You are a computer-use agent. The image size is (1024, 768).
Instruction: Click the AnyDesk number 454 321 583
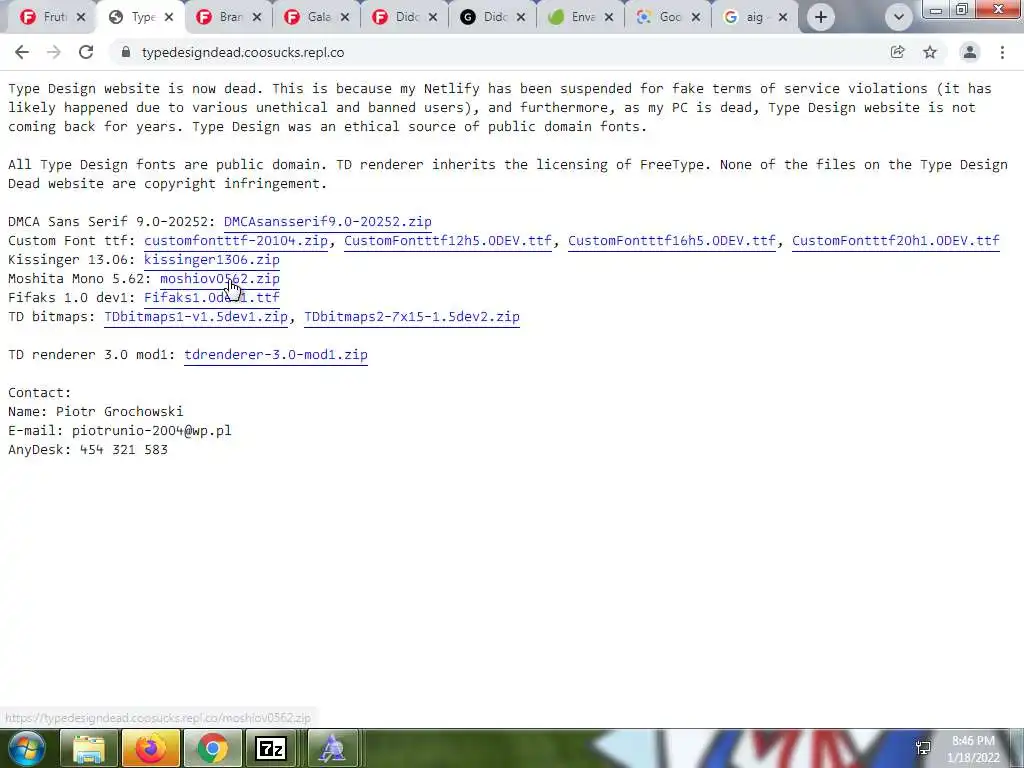(123, 449)
